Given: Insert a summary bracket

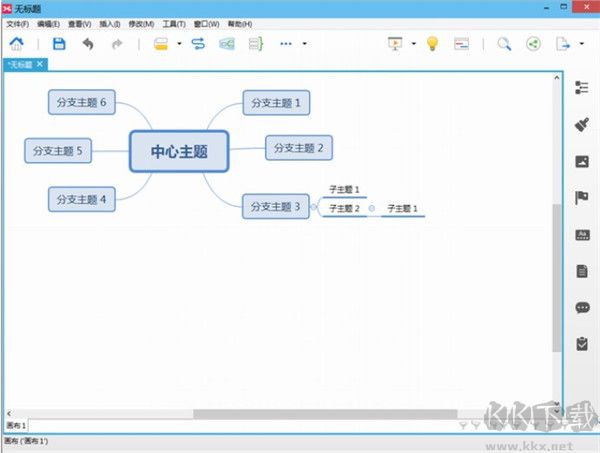Looking at the screenshot, I should [x=256, y=44].
